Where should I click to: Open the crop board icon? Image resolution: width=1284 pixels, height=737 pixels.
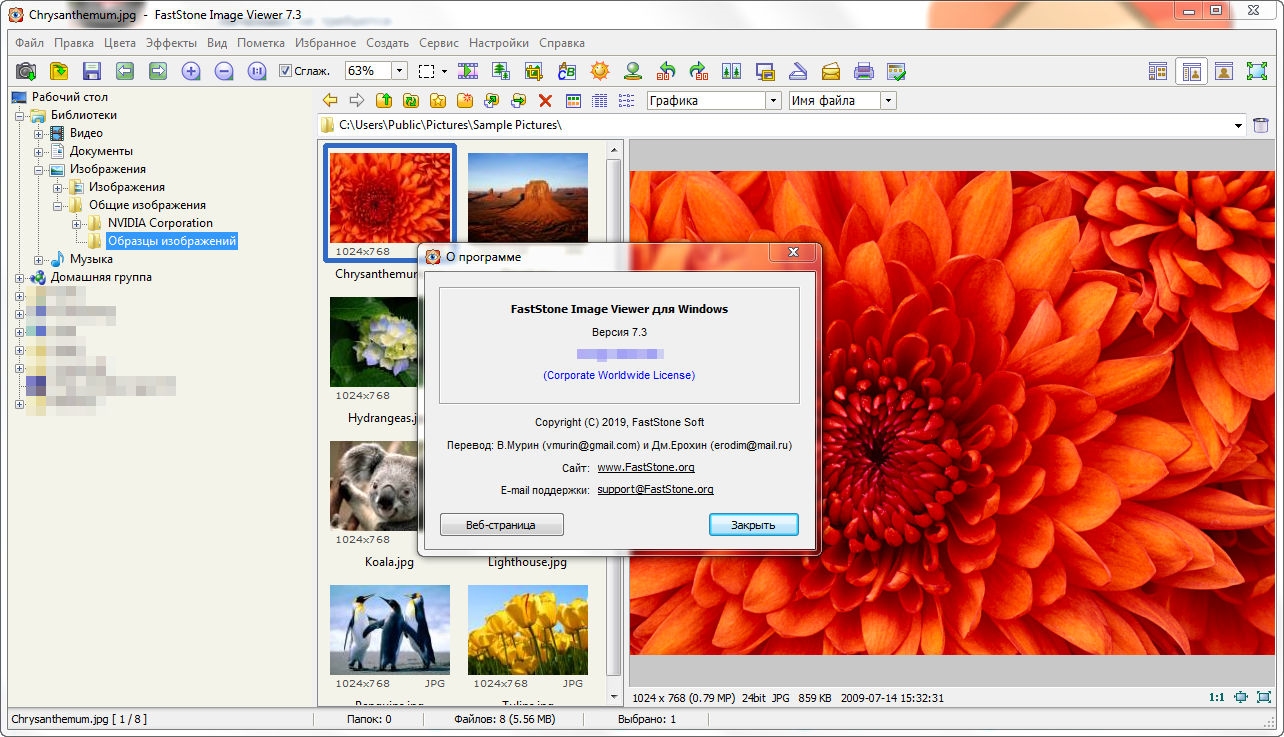[x=534, y=71]
